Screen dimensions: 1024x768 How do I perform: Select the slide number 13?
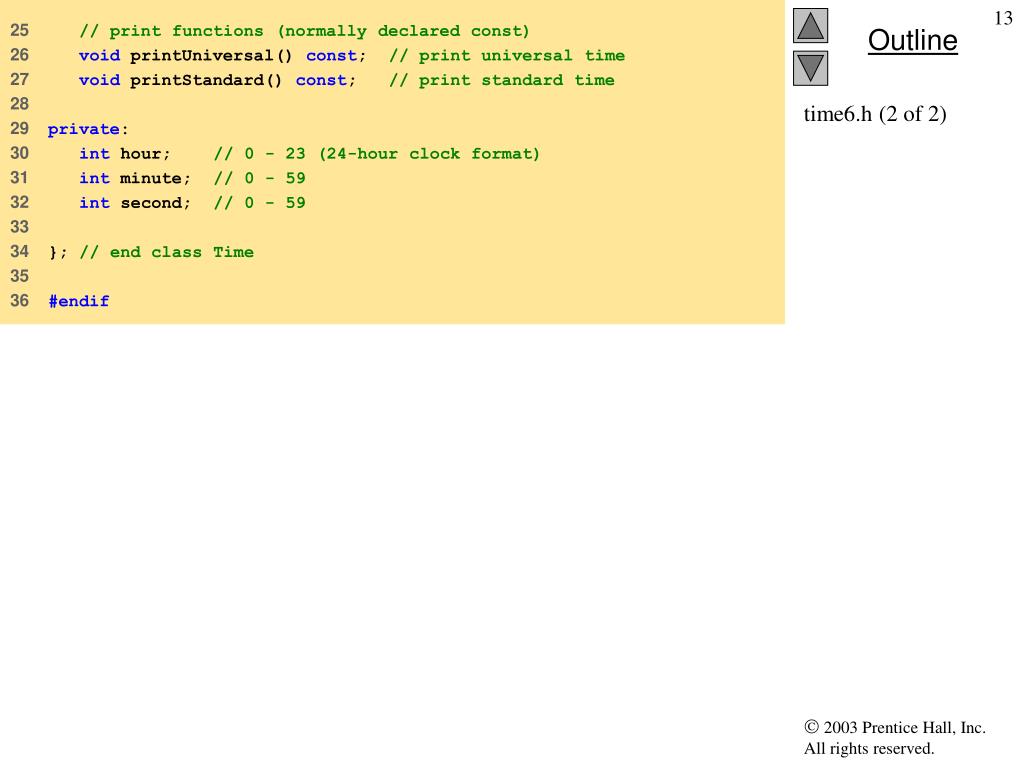coord(1003,18)
